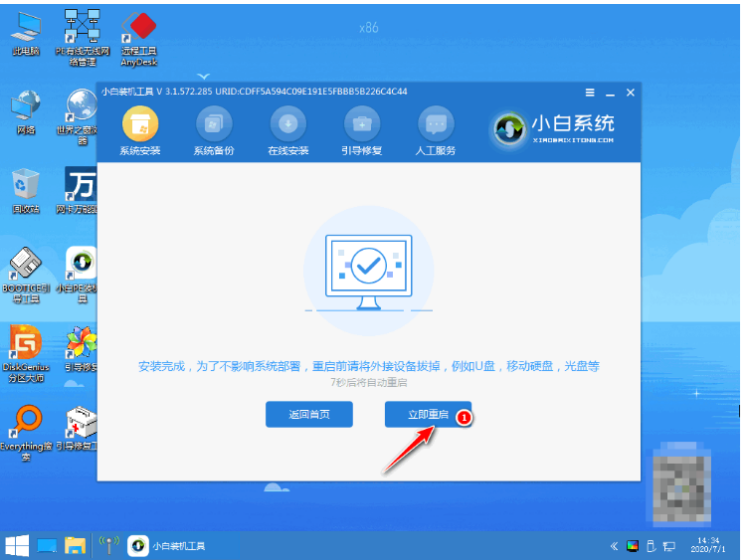Open the 系统安装 tab icon
The height and width of the screenshot is (560, 742).
coord(140,124)
